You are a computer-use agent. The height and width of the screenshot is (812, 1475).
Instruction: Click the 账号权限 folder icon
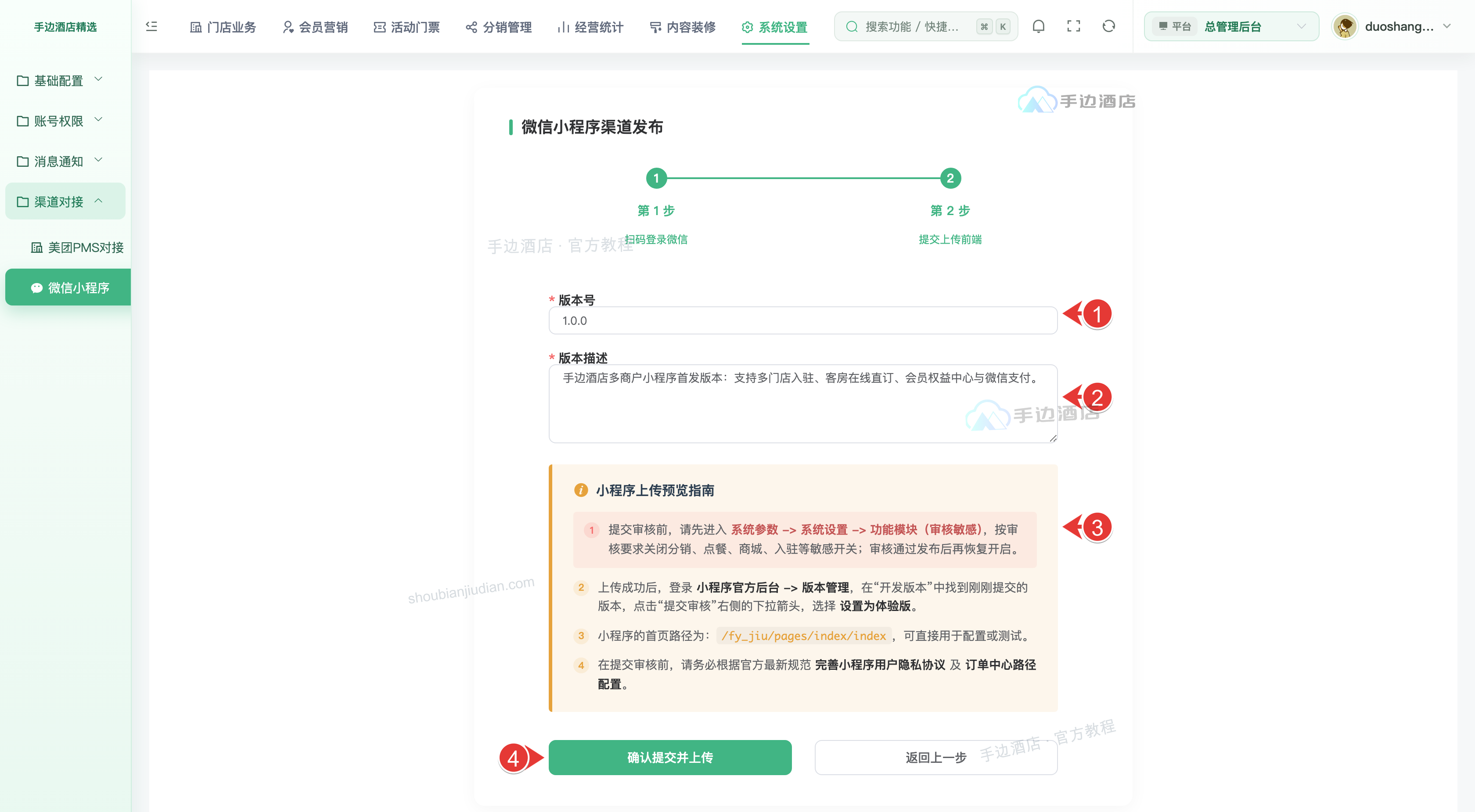tap(23, 121)
